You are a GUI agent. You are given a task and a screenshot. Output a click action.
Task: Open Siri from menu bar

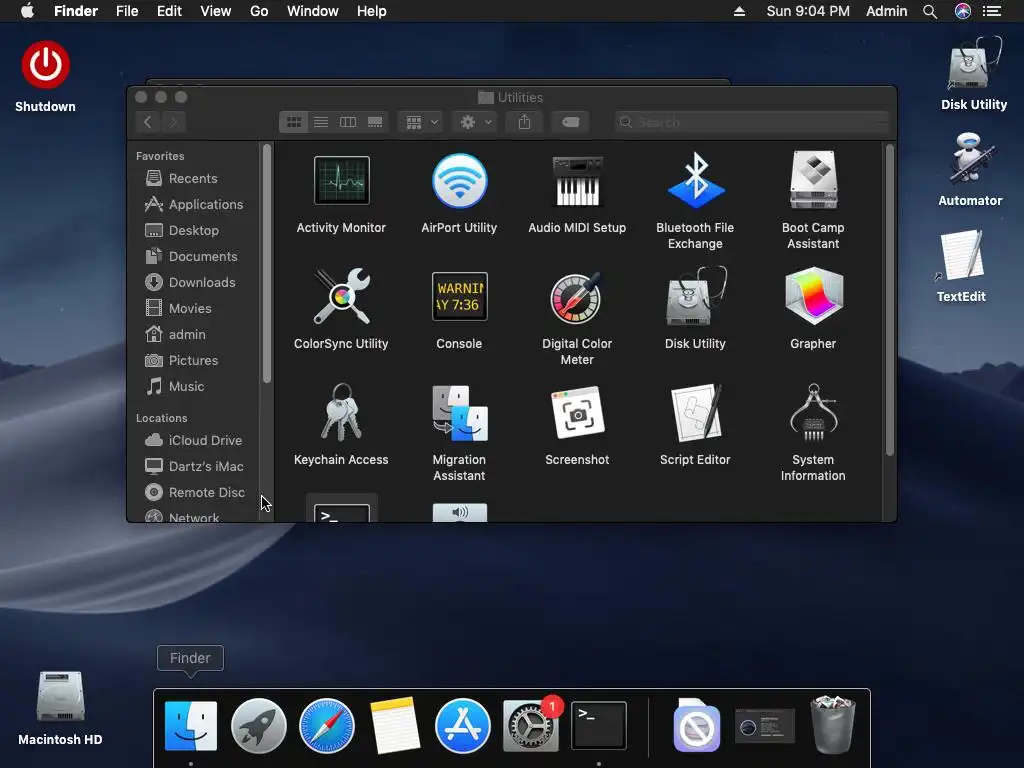point(963,11)
